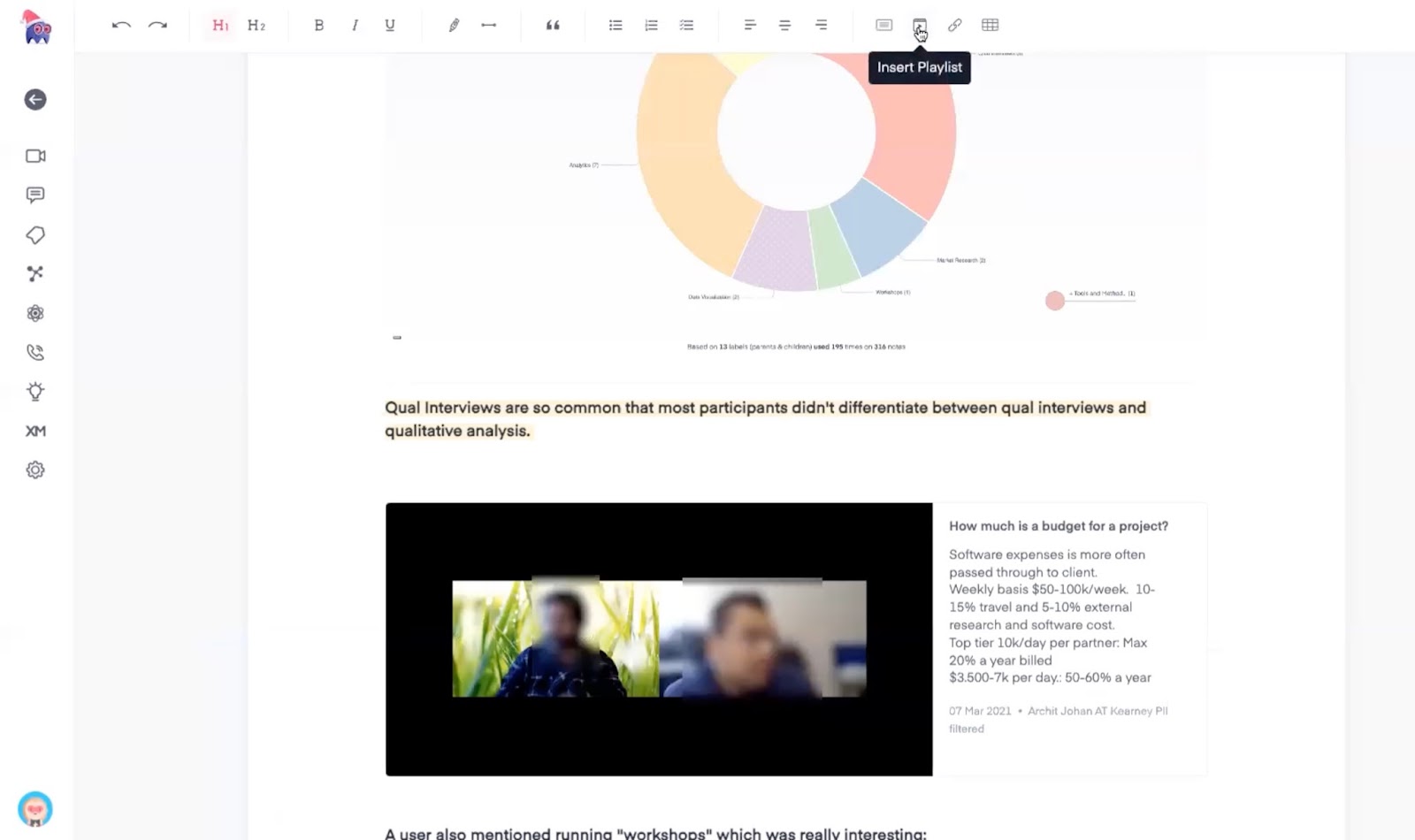Open the video recordings section
The image size is (1415, 840).
pyautogui.click(x=35, y=157)
